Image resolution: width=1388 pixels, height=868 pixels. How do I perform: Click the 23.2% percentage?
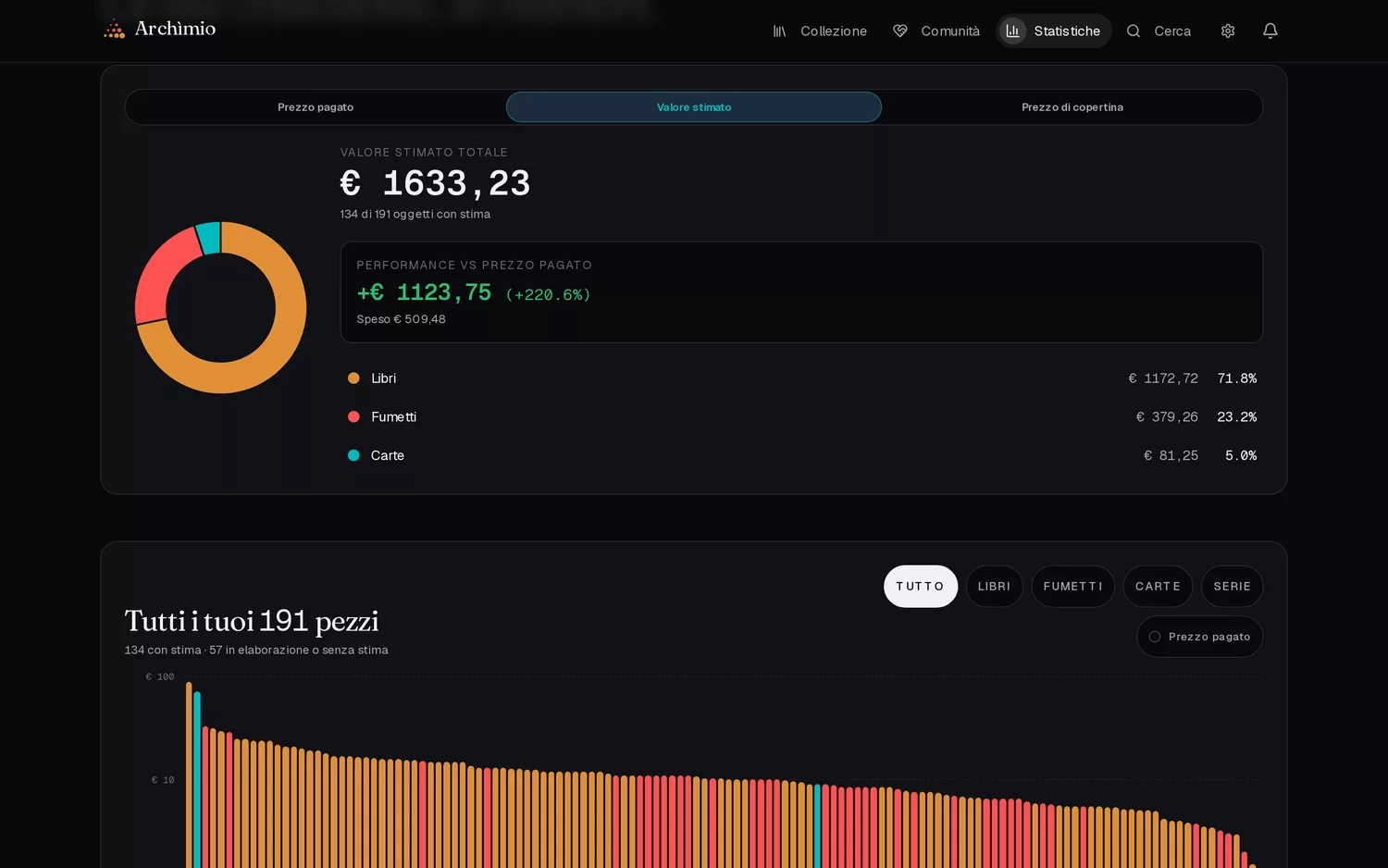[1237, 417]
